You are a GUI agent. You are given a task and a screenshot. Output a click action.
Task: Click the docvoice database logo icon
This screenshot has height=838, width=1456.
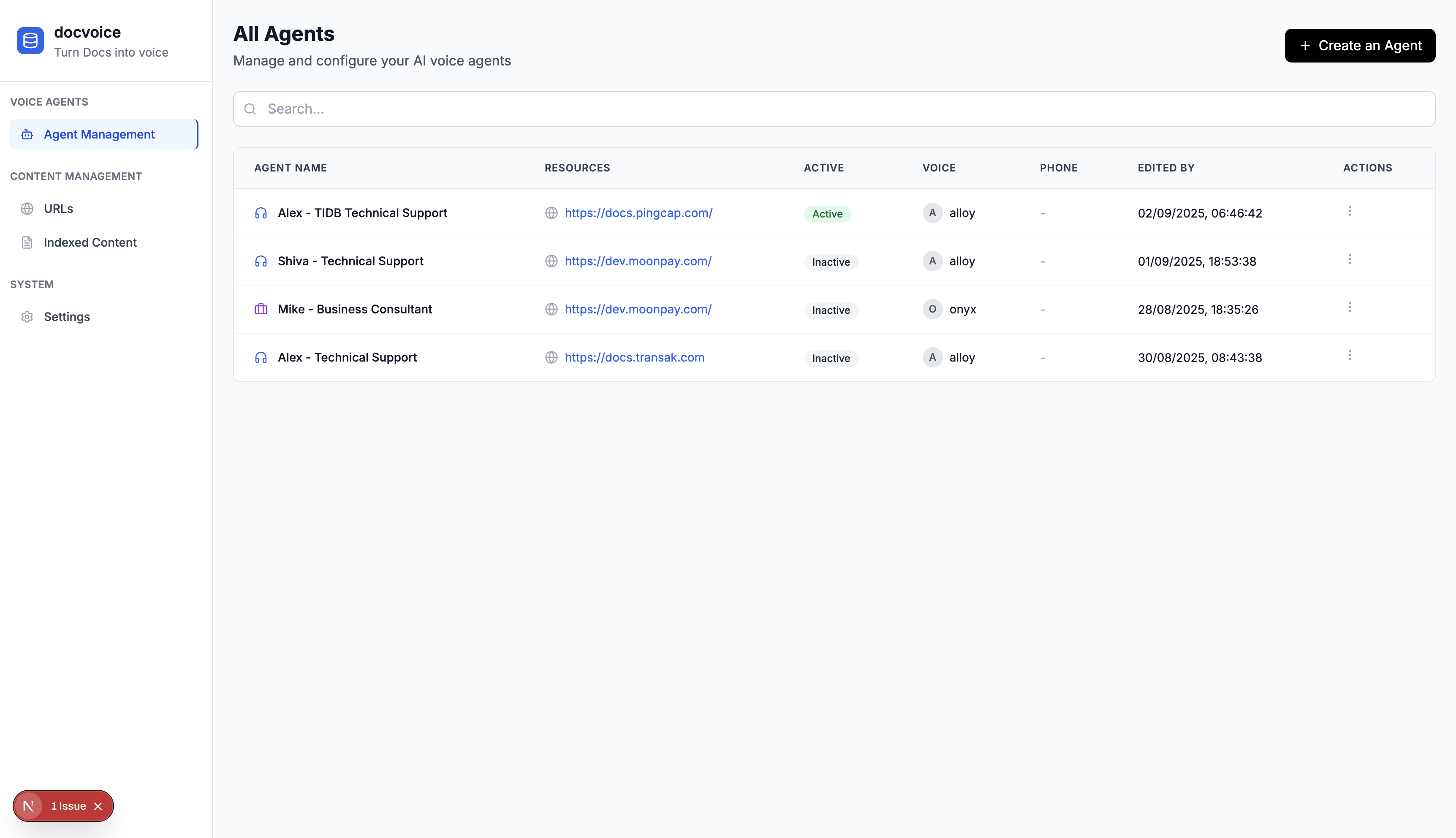coord(30,41)
